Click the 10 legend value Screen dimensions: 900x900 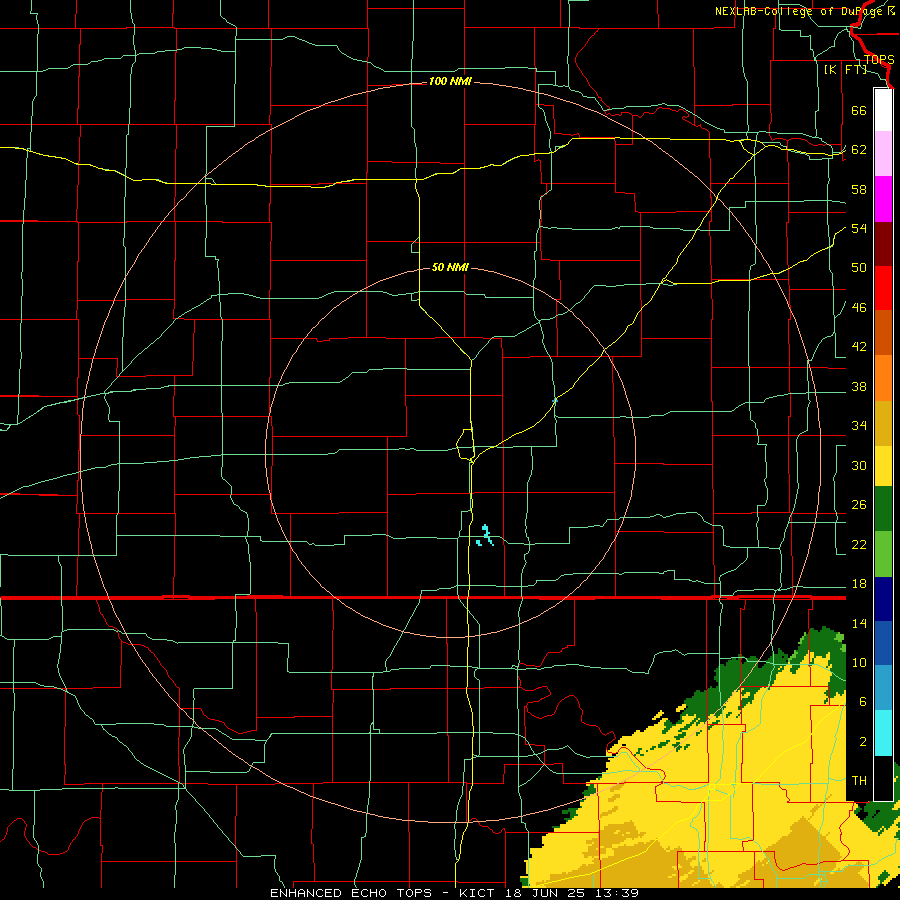pyautogui.click(x=859, y=663)
